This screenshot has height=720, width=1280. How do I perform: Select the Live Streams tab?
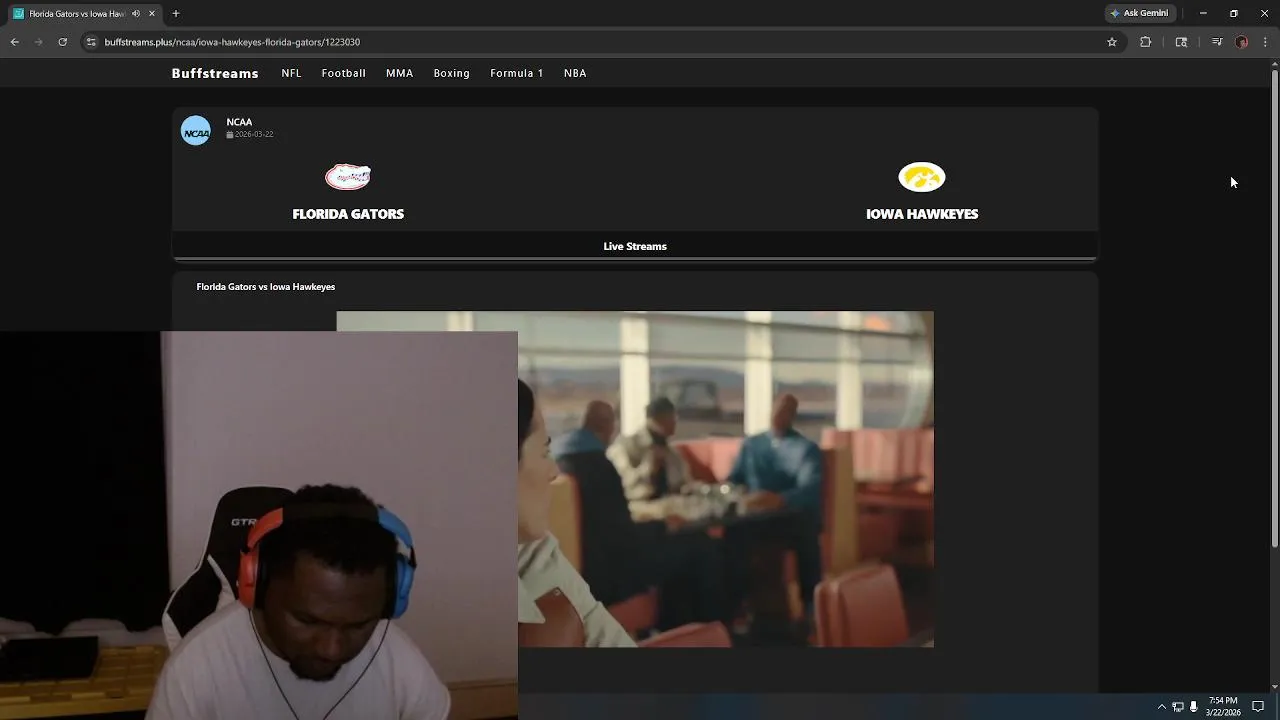635,246
